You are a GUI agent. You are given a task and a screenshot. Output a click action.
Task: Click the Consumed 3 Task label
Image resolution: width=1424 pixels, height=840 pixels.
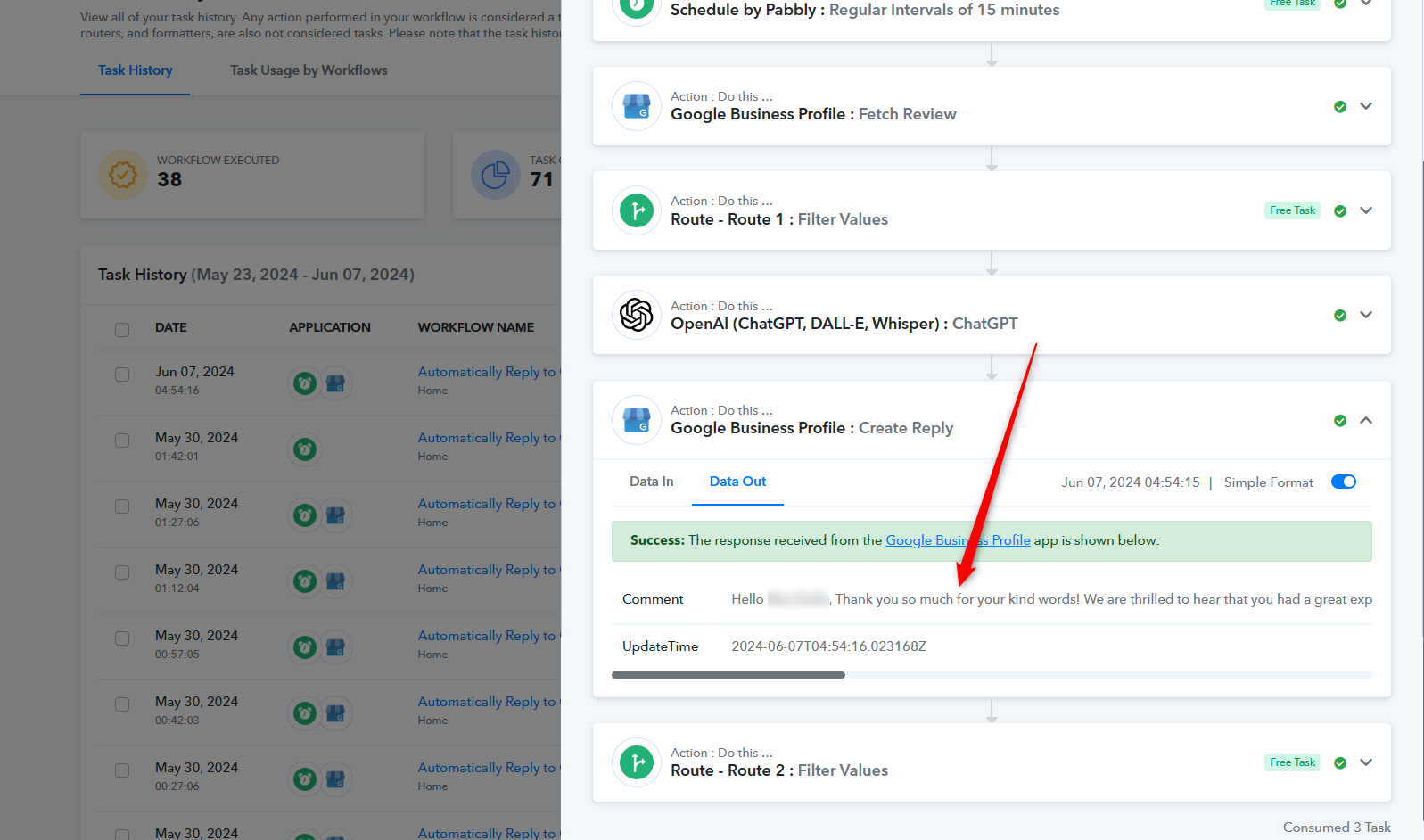coord(1337,828)
